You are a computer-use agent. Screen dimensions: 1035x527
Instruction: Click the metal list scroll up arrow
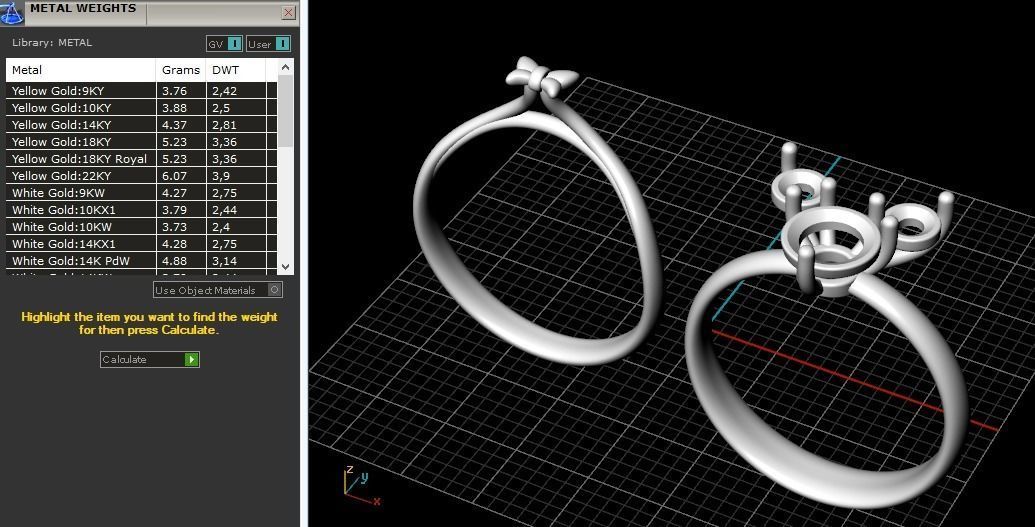[285, 67]
